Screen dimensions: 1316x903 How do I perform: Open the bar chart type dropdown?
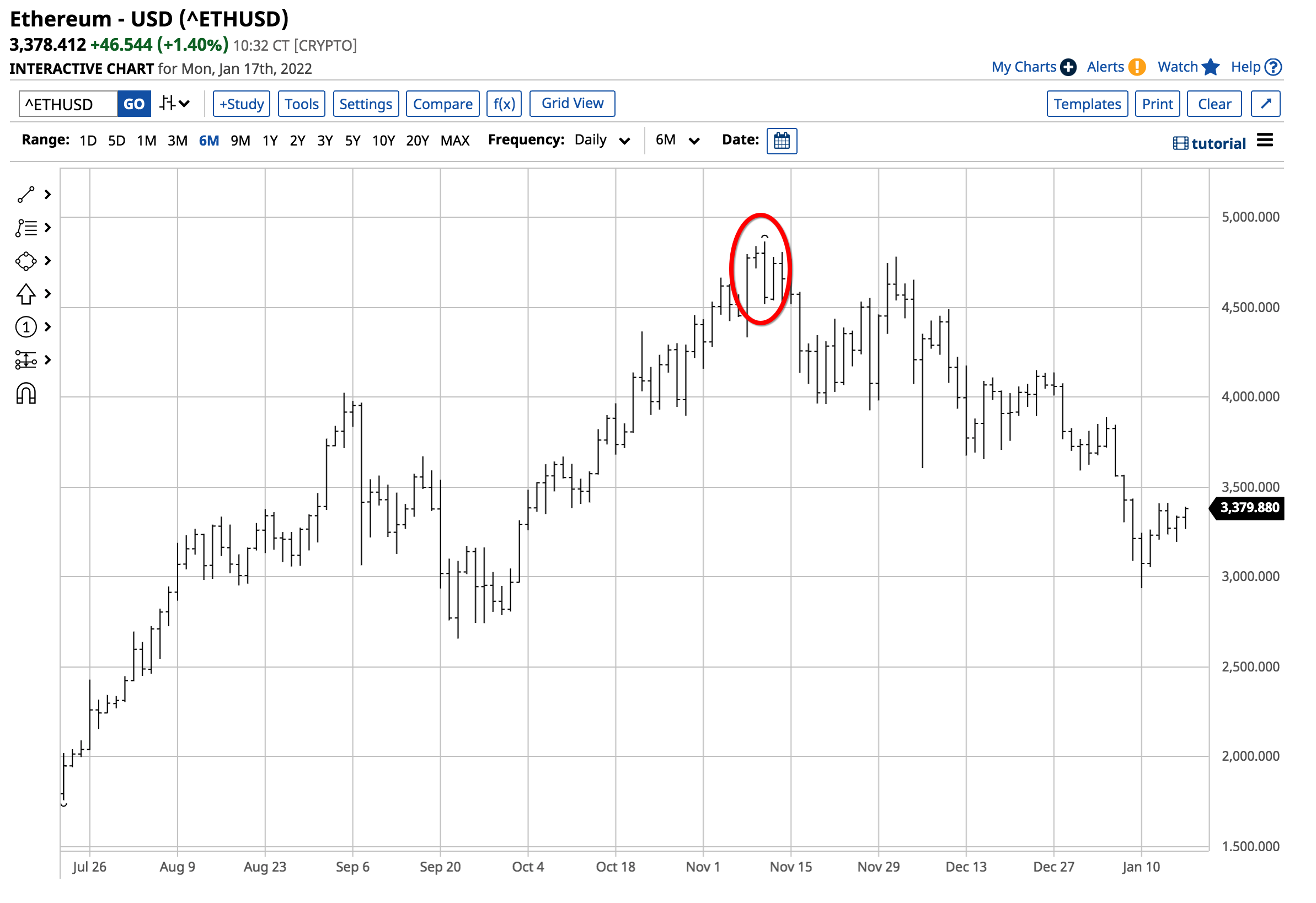tap(175, 104)
